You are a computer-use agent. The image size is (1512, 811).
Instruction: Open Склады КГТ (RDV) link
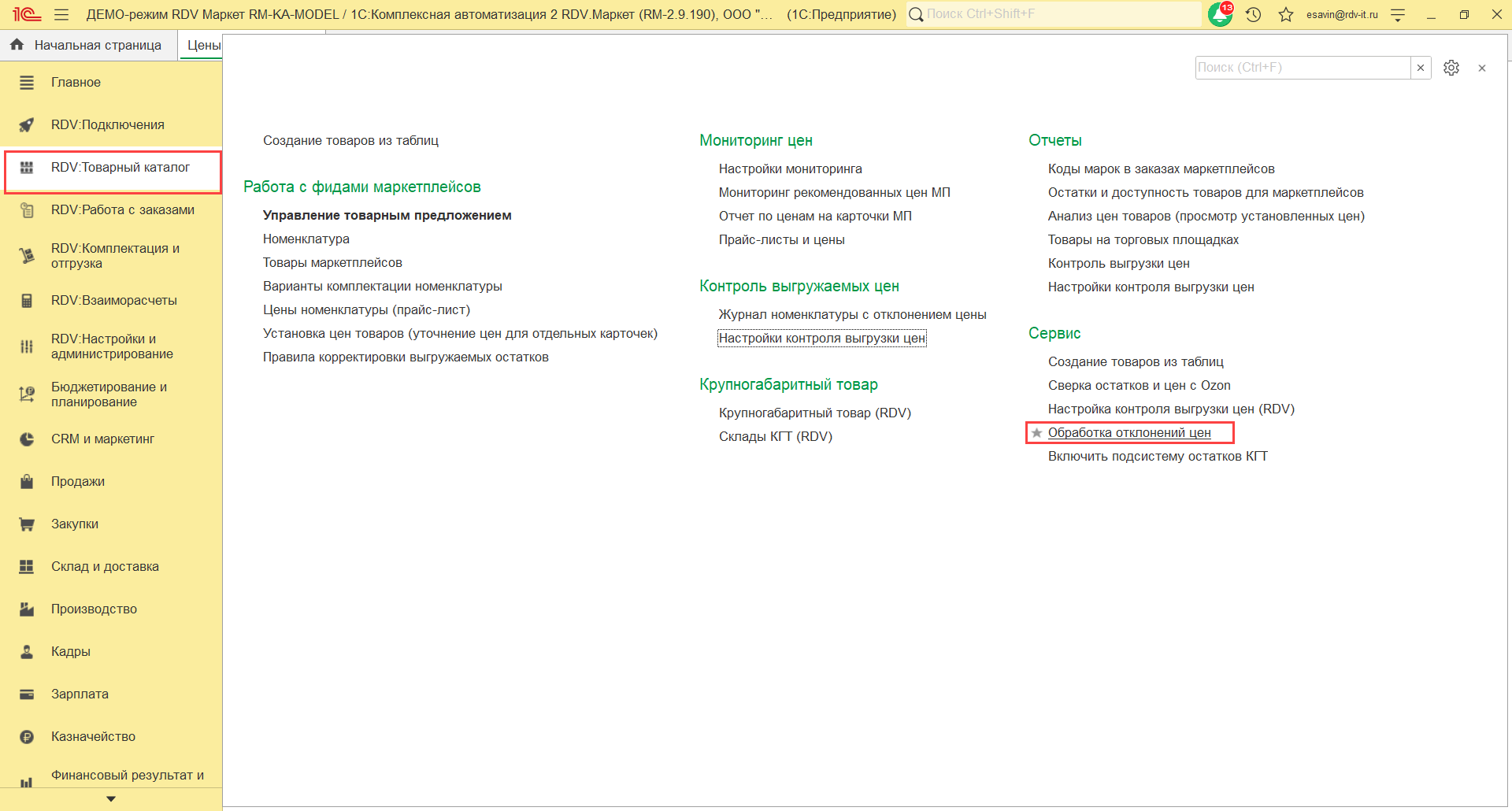pos(776,437)
